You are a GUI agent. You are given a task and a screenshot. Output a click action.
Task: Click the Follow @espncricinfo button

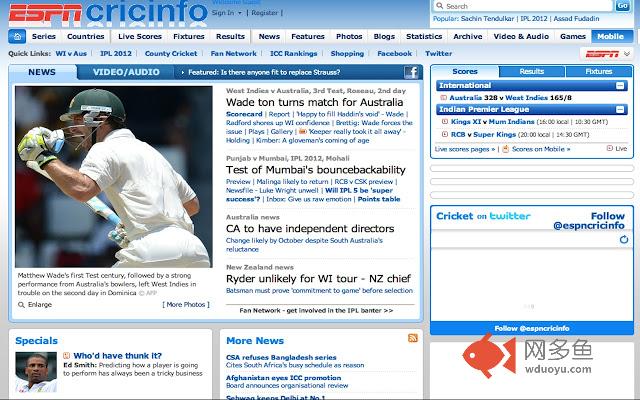pyautogui.click(x=532, y=328)
